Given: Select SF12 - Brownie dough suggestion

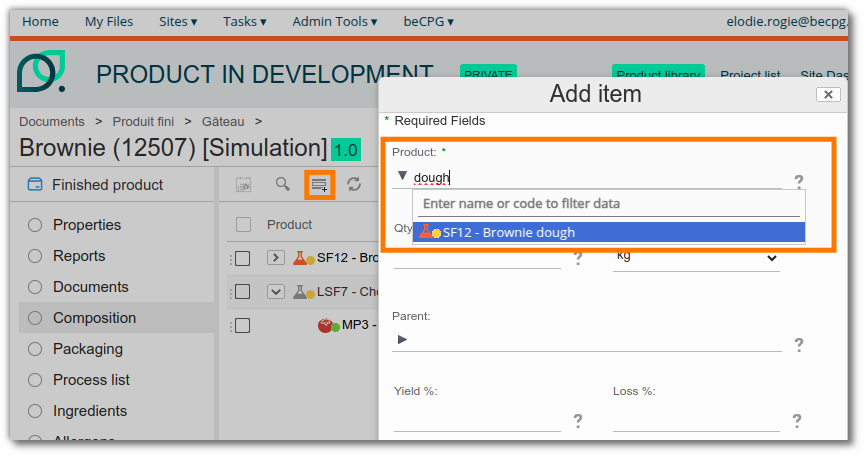Looking at the screenshot, I should (x=609, y=232).
